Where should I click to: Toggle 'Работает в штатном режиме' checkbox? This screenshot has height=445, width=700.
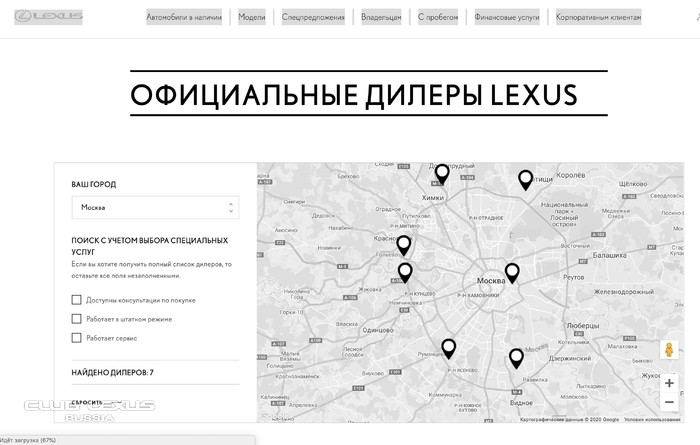(77, 319)
